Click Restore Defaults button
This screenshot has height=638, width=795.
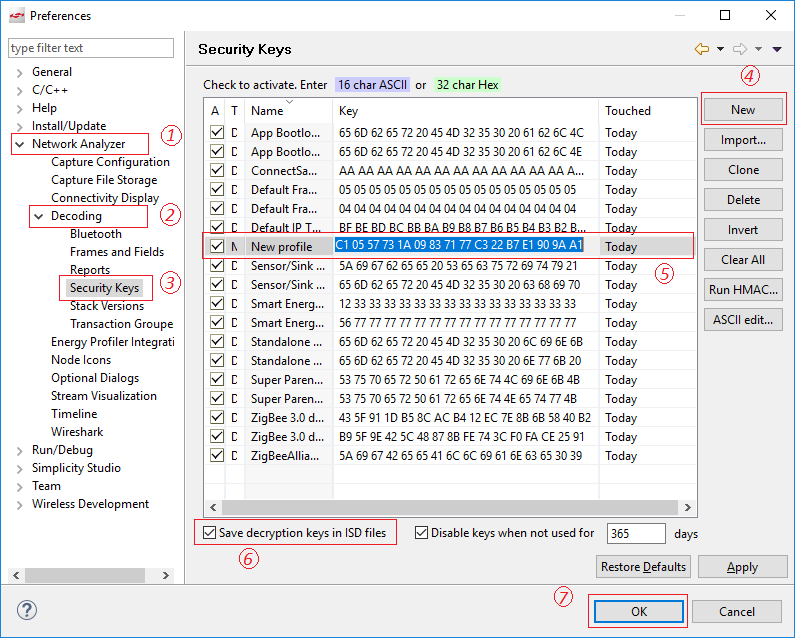[x=643, y=566]
